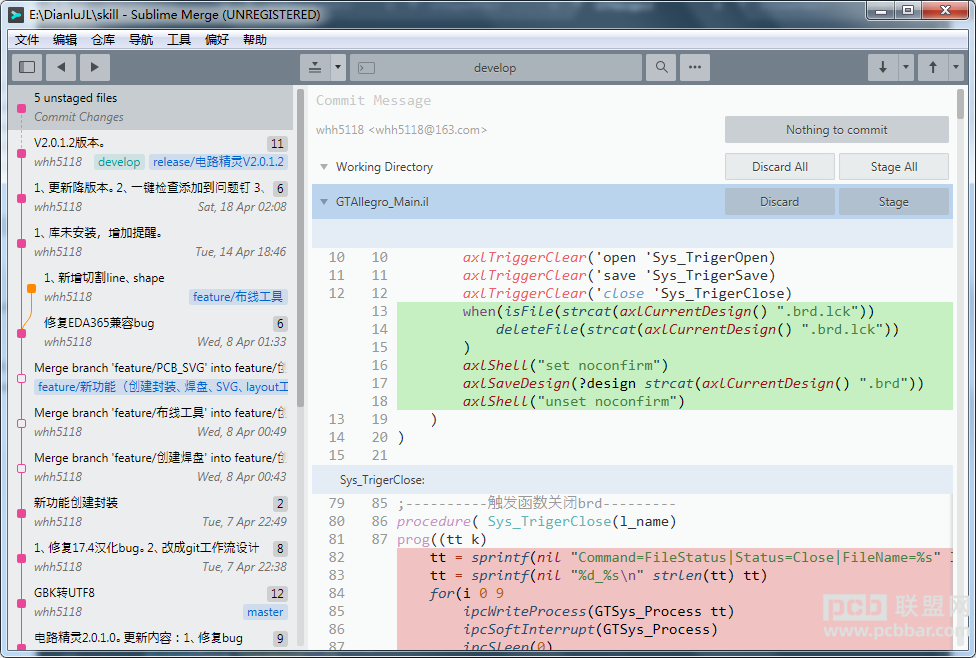The height and width of the screenshot is (658, 976).
Task: Toggle the side bar panel icon
Action: pyautogui.click(x=27, y=67)
